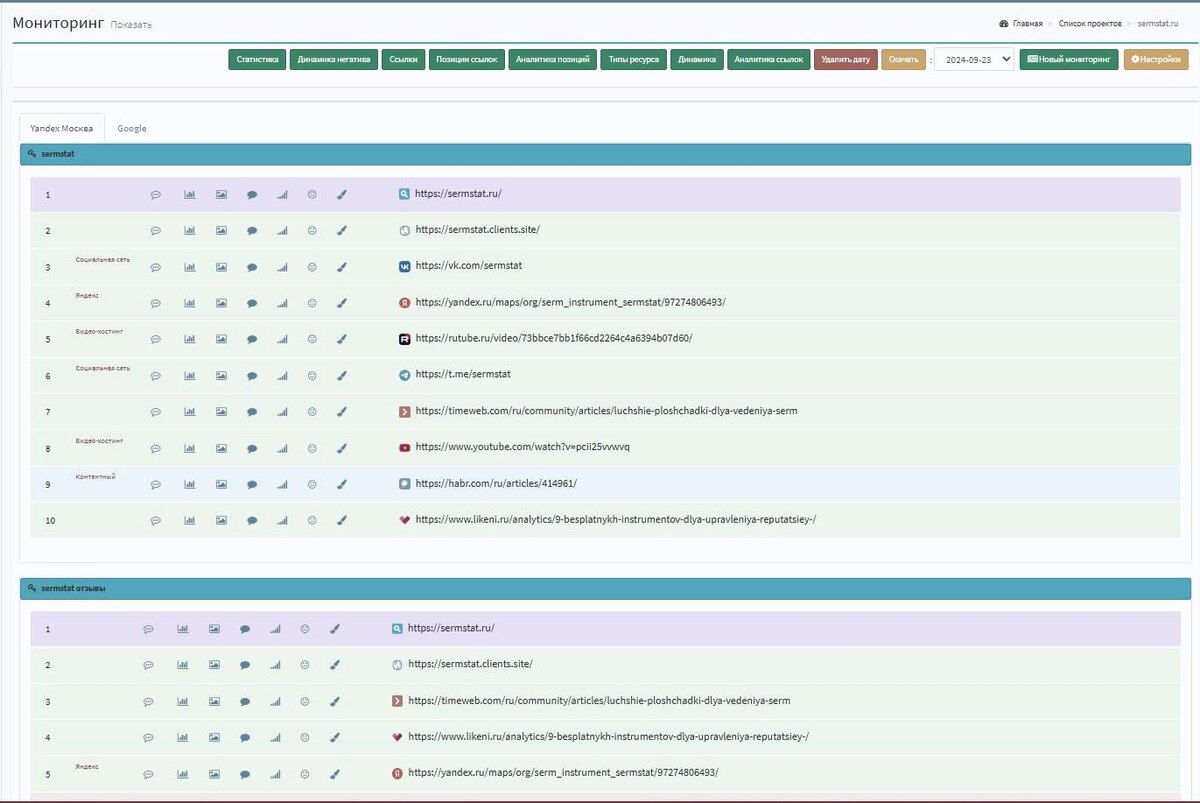The height and width of the screenshot is (803, 1200).
Task: Switch to the Yandex Москва tab
Action: [62, 128]
